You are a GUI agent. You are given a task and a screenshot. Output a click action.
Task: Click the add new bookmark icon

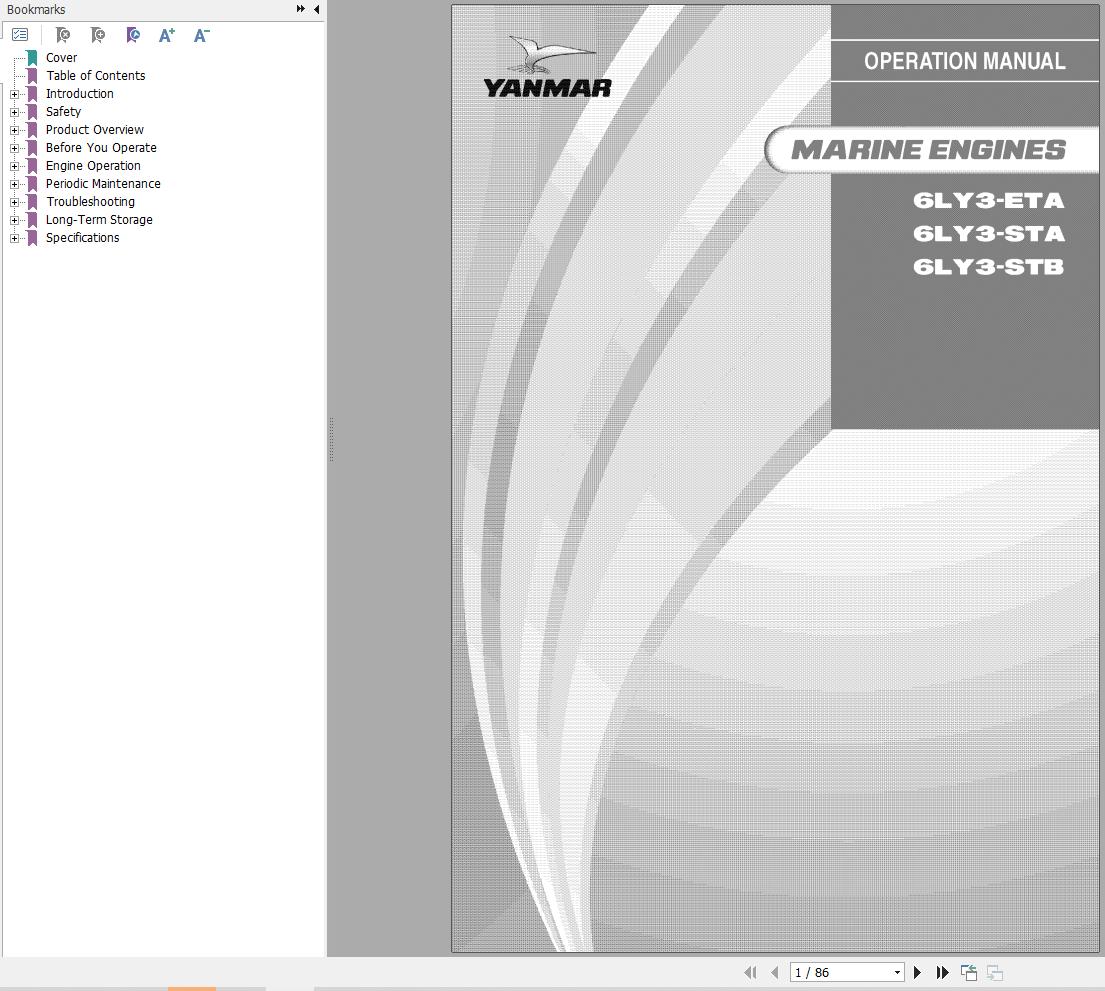tap(97, 35)
